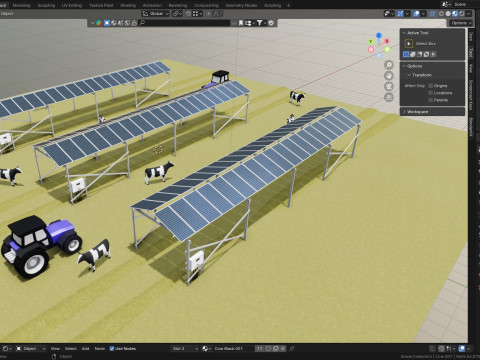Click the red X axis gizmo handle
The width and height of the screenshot is (480, 360).
(387, 41)
